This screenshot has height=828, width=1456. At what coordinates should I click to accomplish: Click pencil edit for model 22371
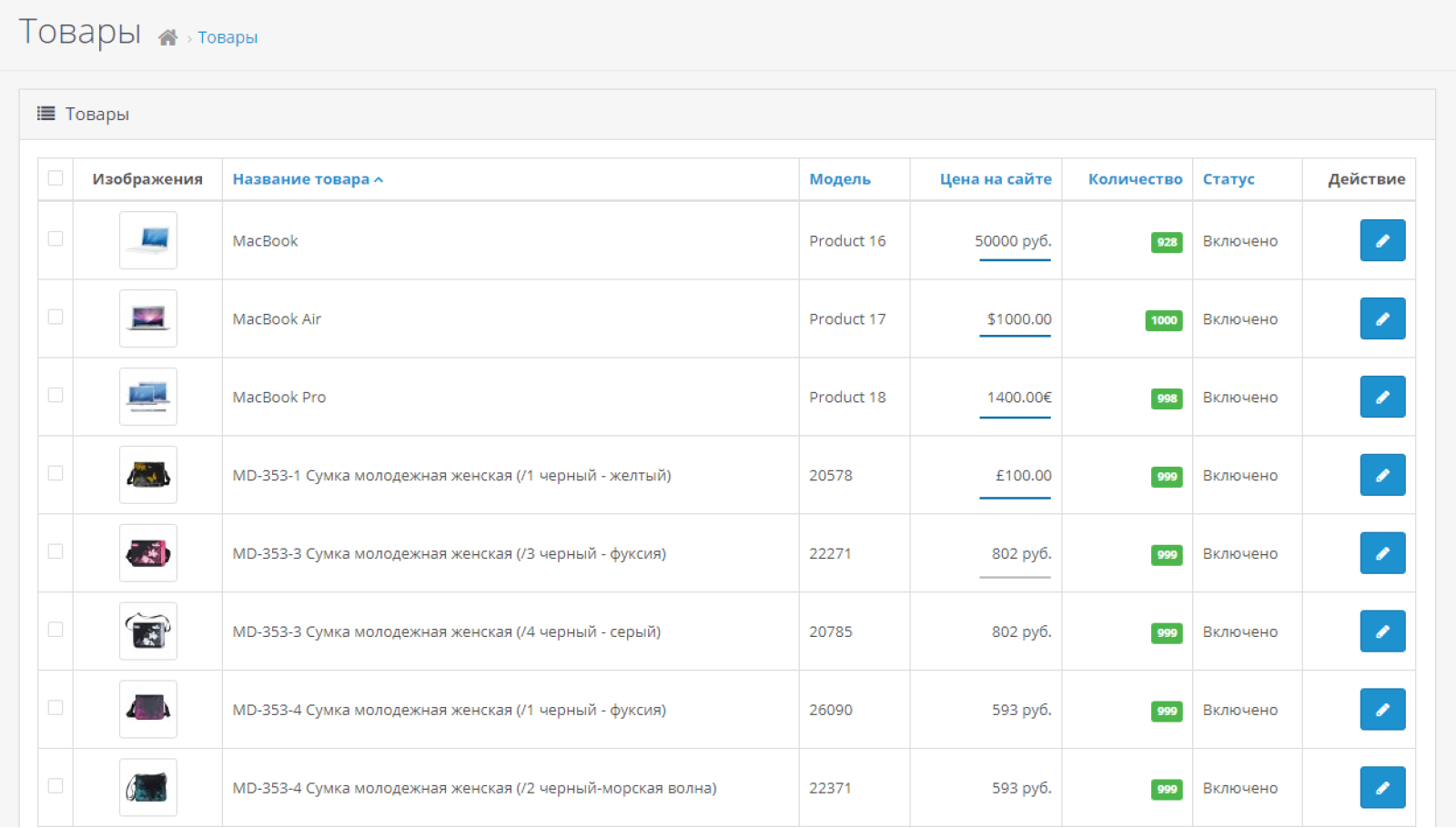pos(1383,788)
